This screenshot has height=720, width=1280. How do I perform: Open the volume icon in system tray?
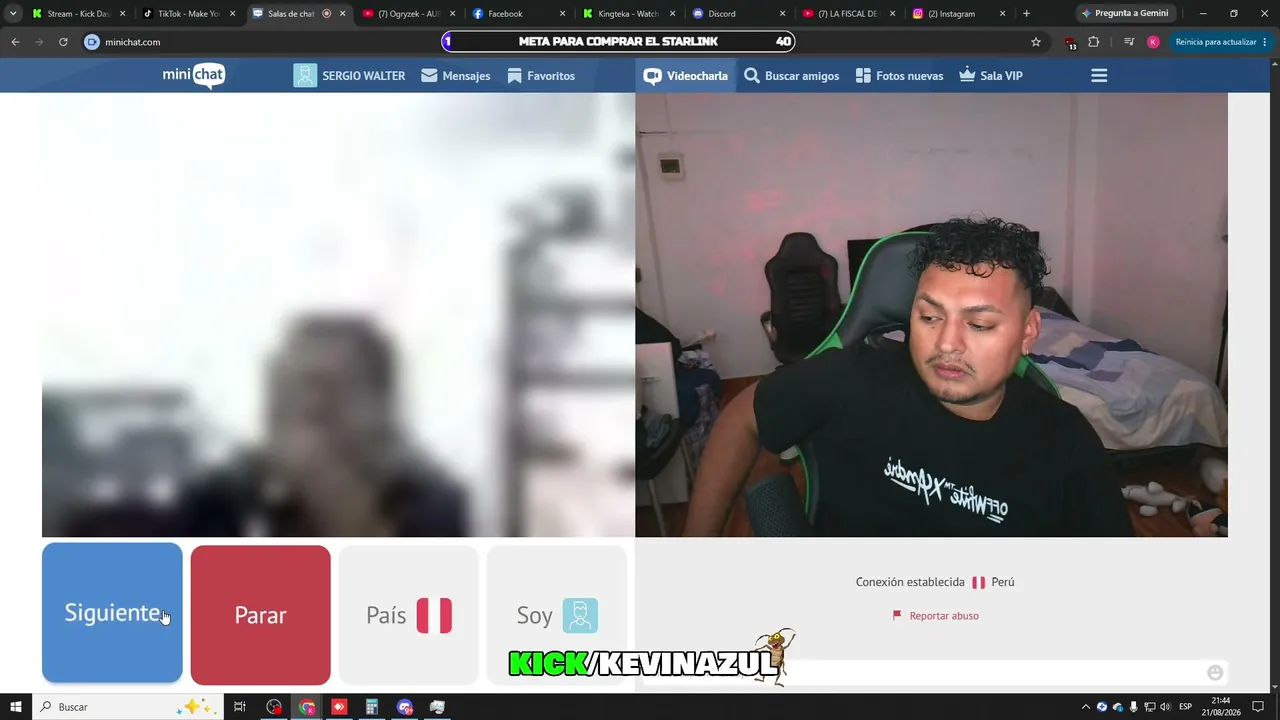(1165, 707)
